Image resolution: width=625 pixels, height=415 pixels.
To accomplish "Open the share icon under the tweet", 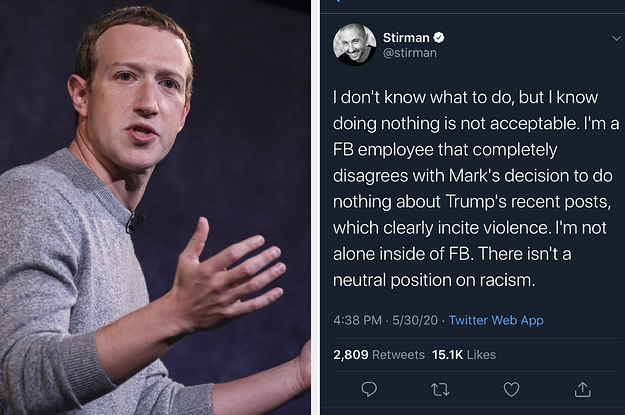I will pyautogui.click(x=583, y=388).
